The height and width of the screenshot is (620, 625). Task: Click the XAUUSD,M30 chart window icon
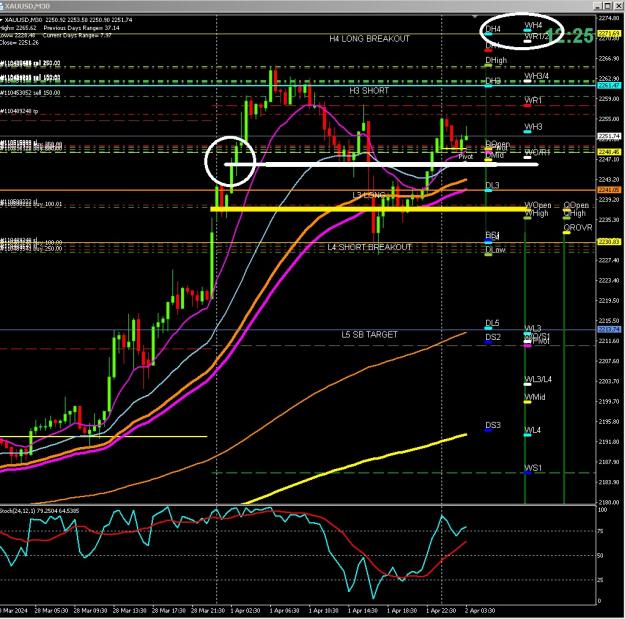point(1,6)
